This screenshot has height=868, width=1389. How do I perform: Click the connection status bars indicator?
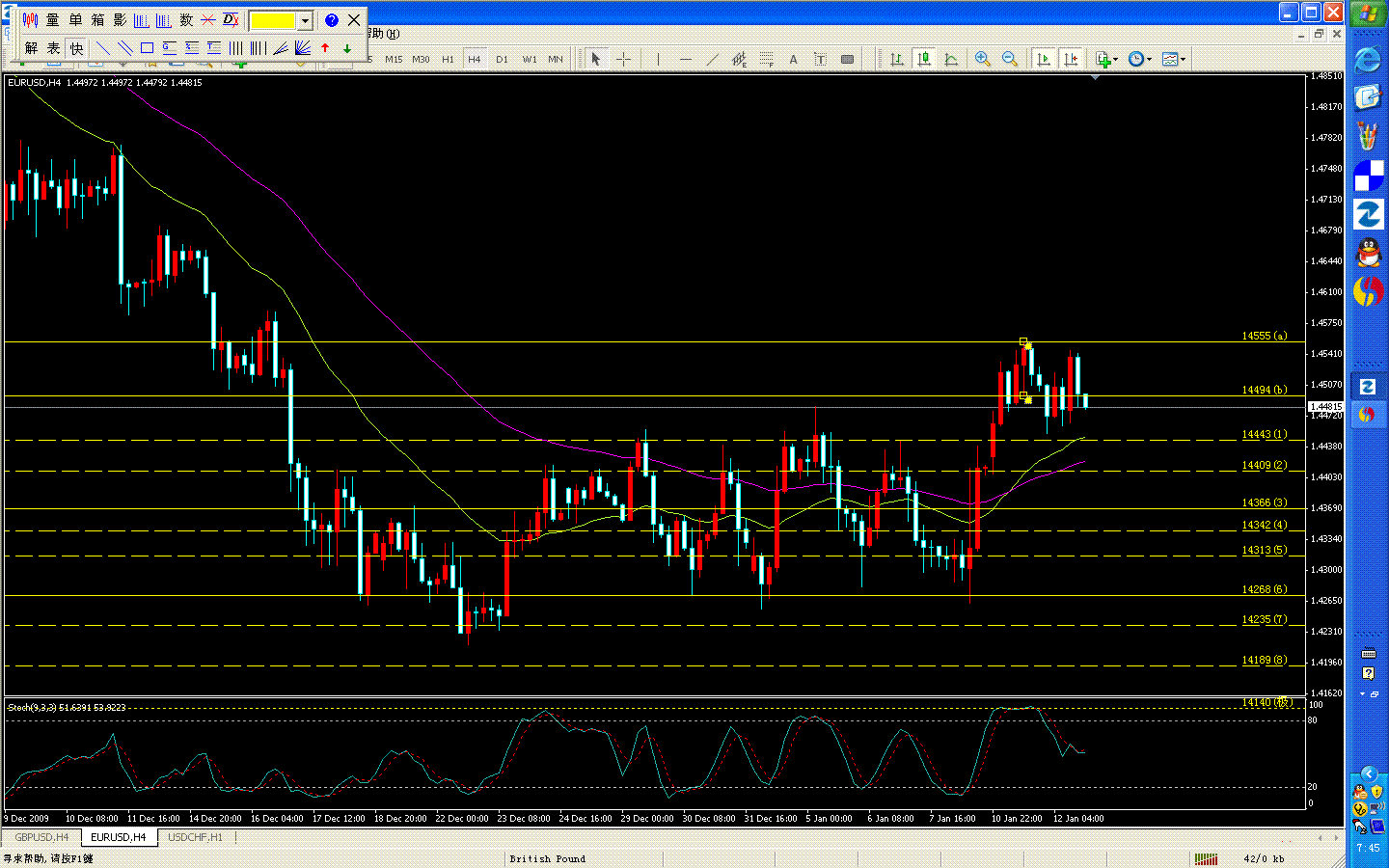coord(1206,858)
